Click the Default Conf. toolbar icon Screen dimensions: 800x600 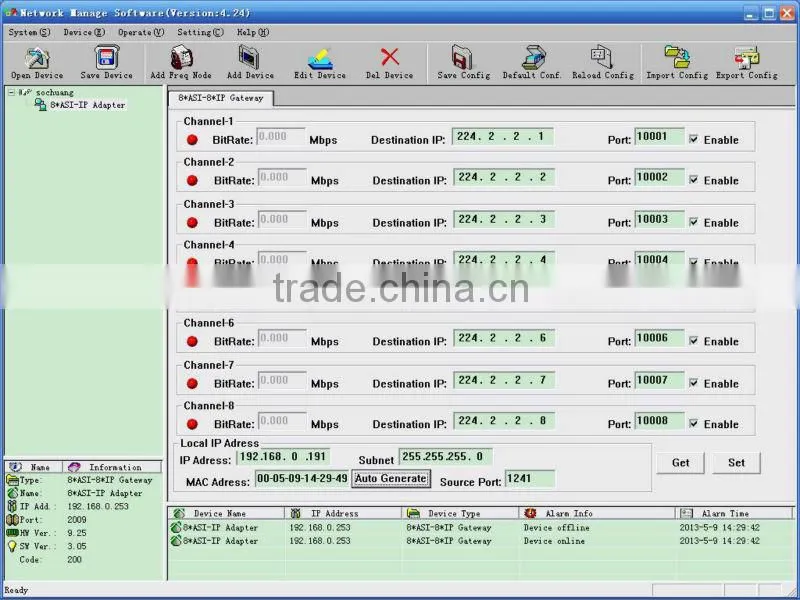coord(534,57)
